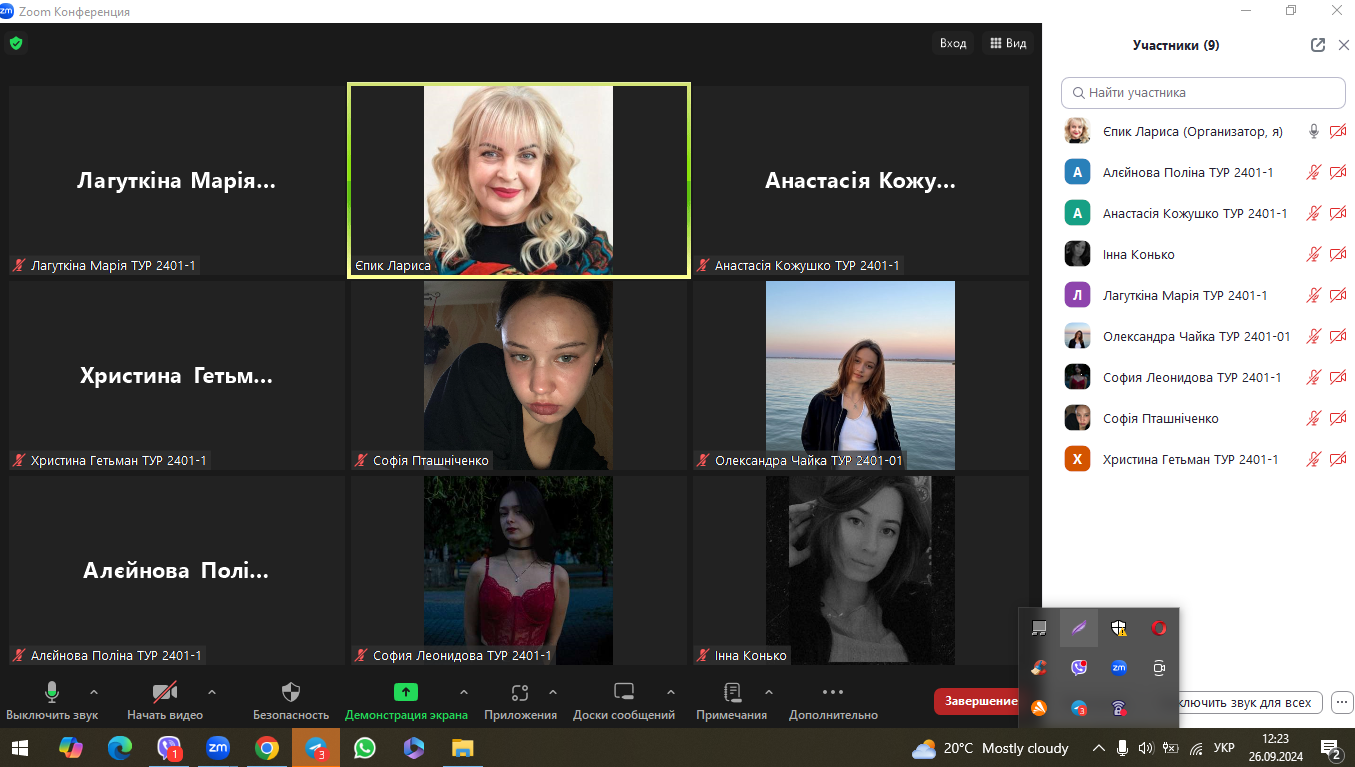This screenshot has height=767, width=1355.
Task: Open the Безопасность security shield
Action: (x=291, y=693)
